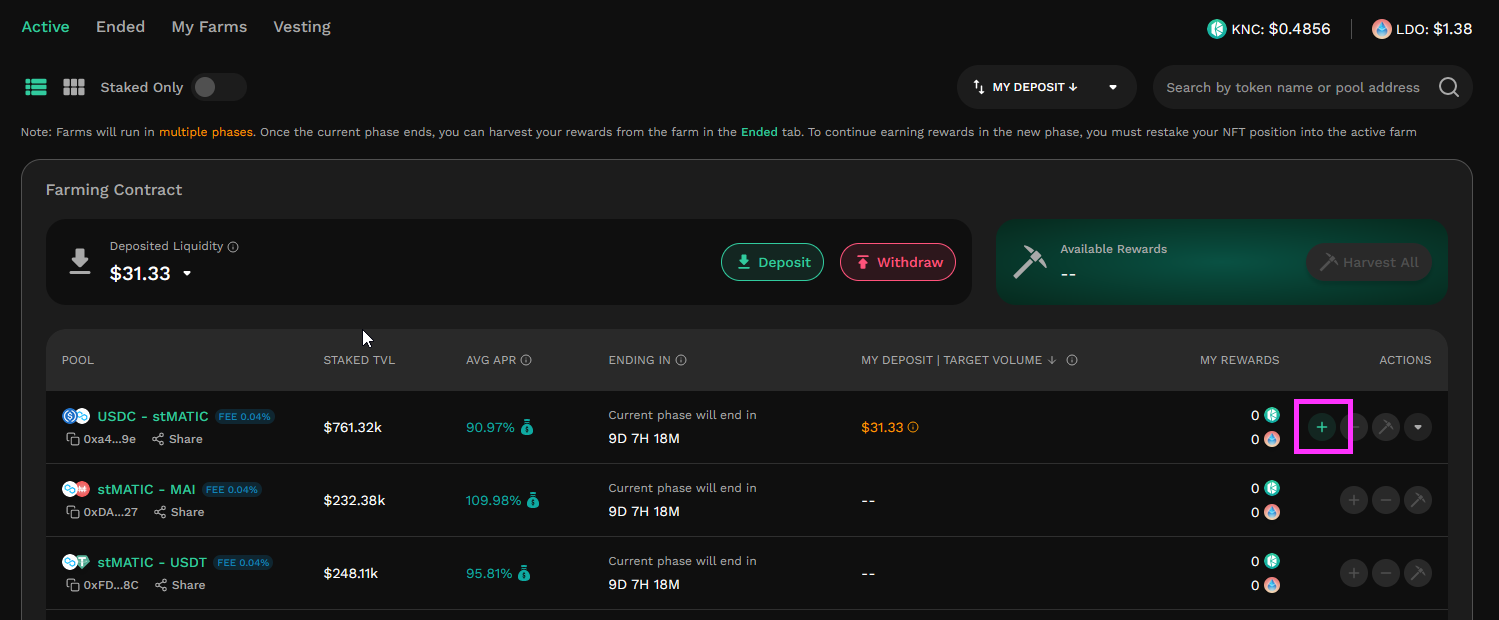The image size is (1499, 620).
Task: Harvest pickaxe icon in stMATIC - MAI row
Action: click(1417, 500)
